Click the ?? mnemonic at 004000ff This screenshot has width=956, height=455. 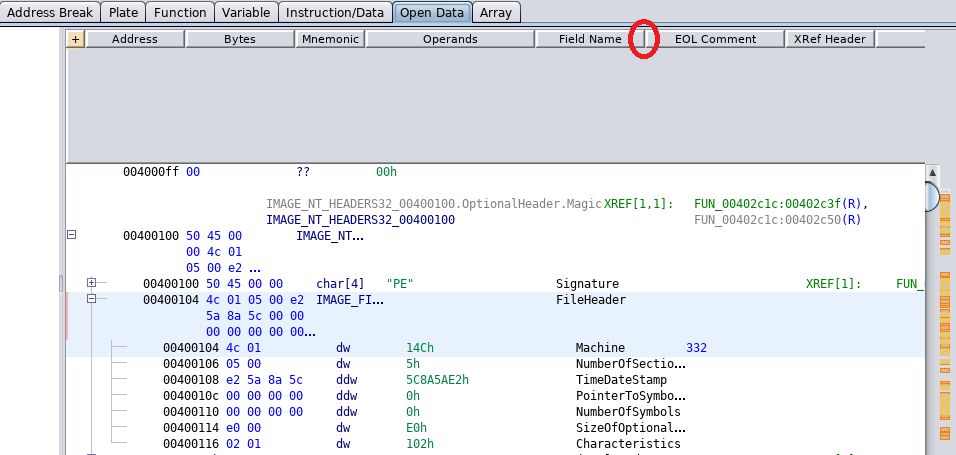[303, 172]
